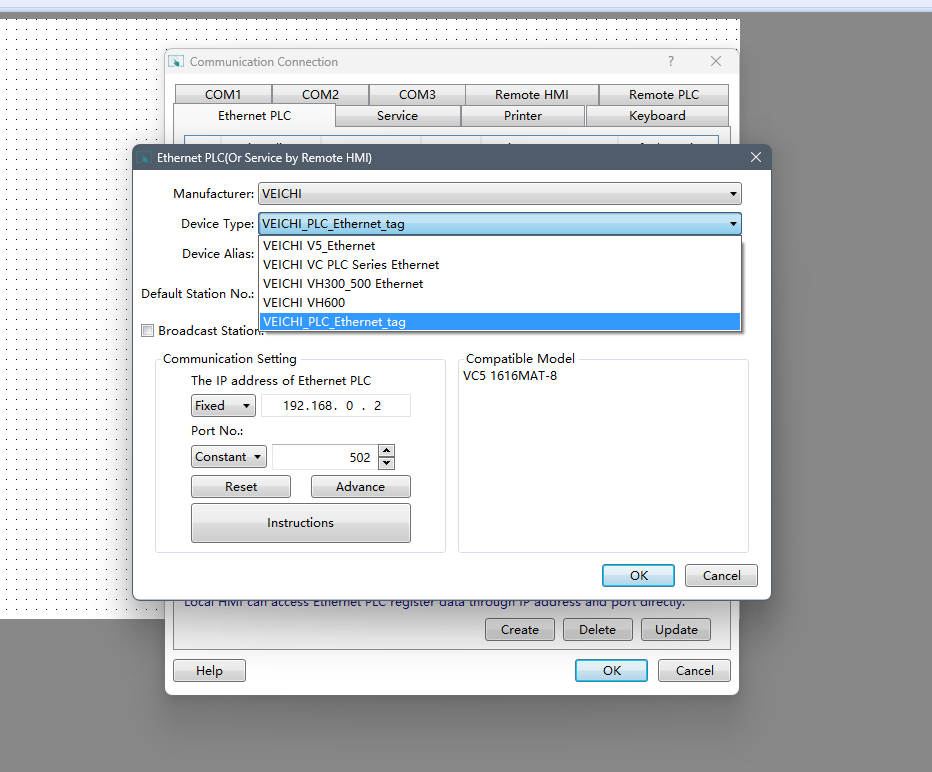932x772 pixels.
Task: Collapse the Device Type dropdown
Action: (733, 224)
